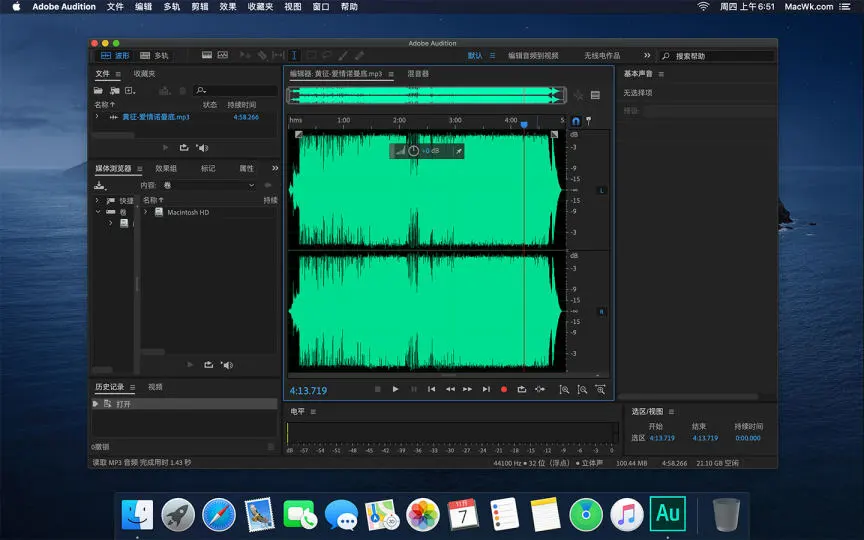Viewport: 864px width, 540px height.
Task: Click the blue playhead marker on the timeline
Action: pos(524,125)
